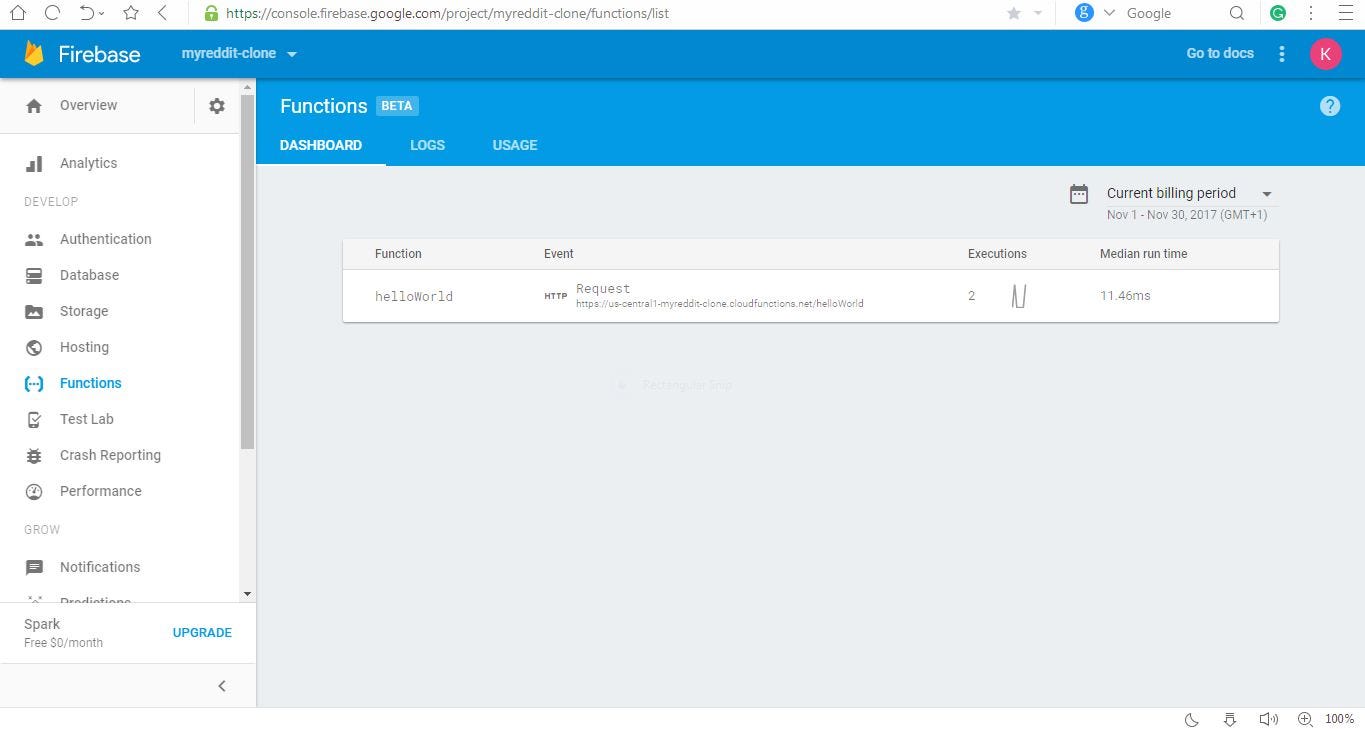The height and width of the screenshot is (729, 1365).
Task: Click the blue Google search engine icon
Action: coord(1083,13)
